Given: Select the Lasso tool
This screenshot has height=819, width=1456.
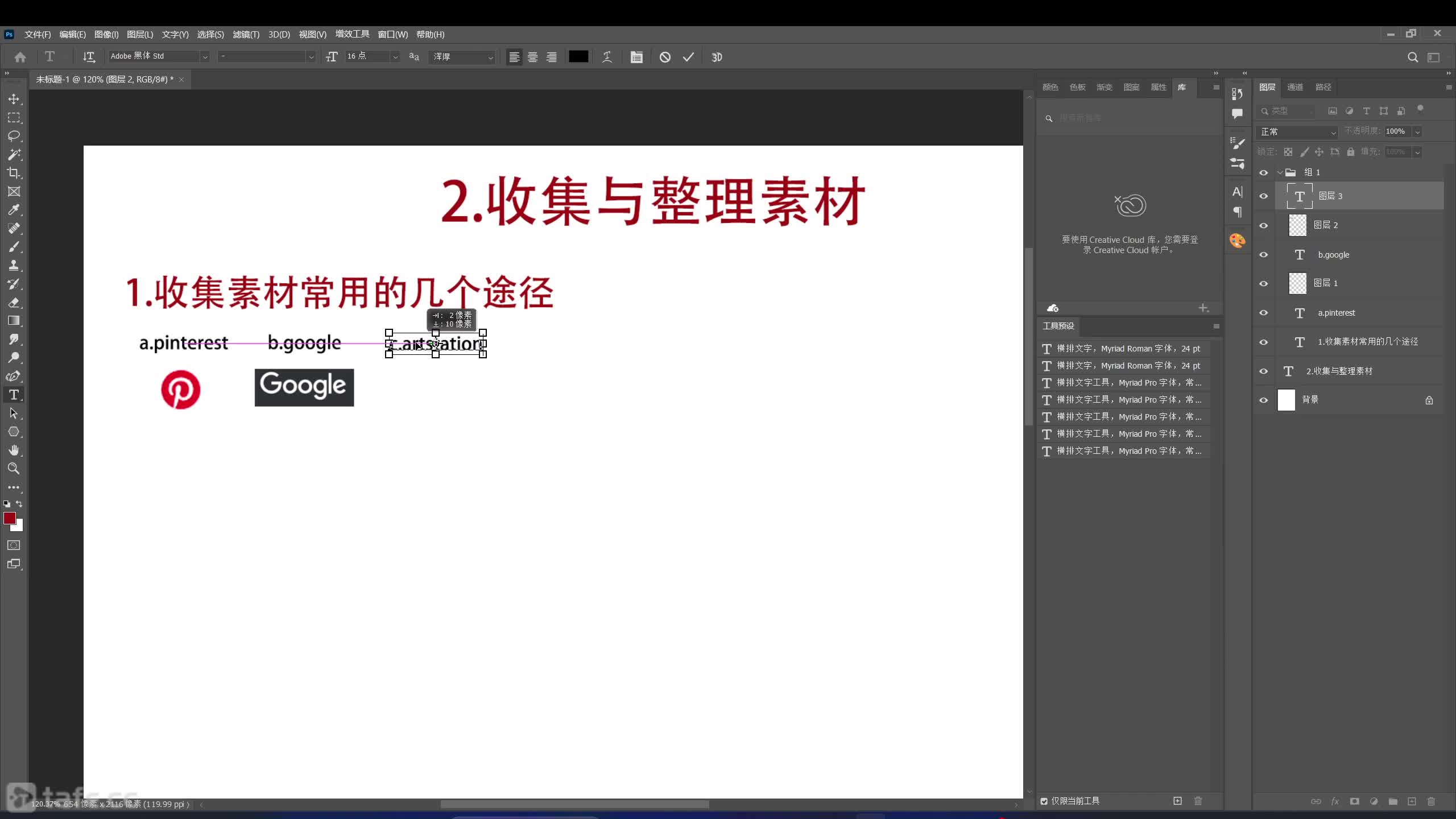Looking at the screenshot, I should tap(14, 136).
